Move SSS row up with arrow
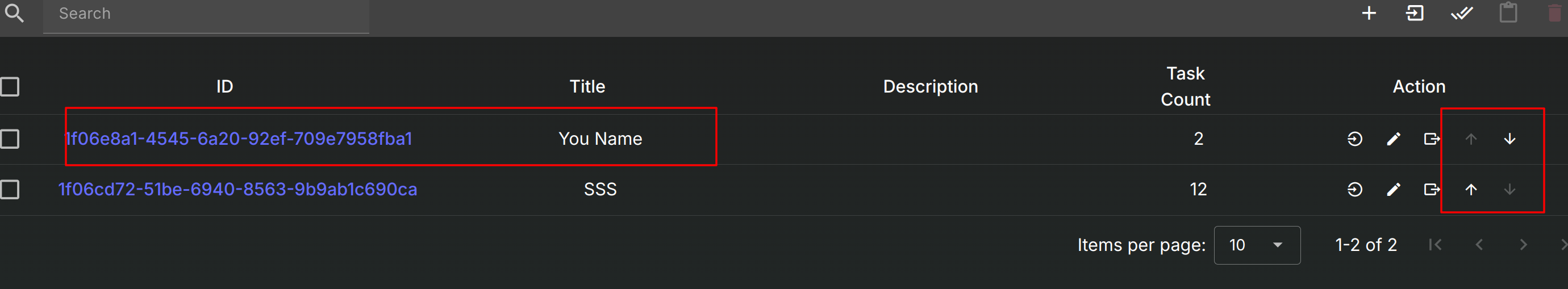The height and width of the screenshot is (289, 1568). [1471, 190]
